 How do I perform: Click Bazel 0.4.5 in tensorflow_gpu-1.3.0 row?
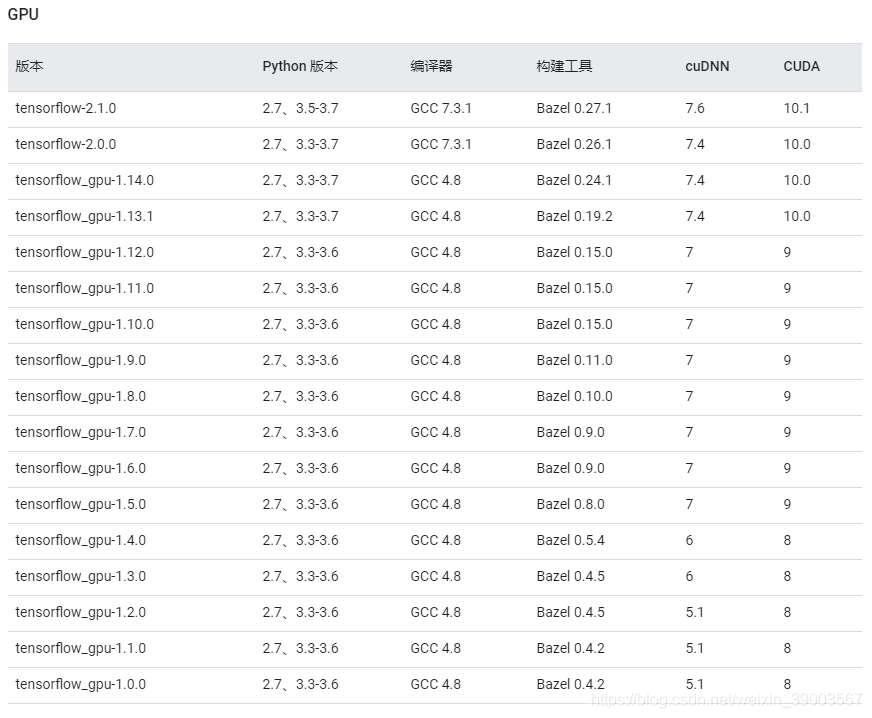[x=571, y=576]
